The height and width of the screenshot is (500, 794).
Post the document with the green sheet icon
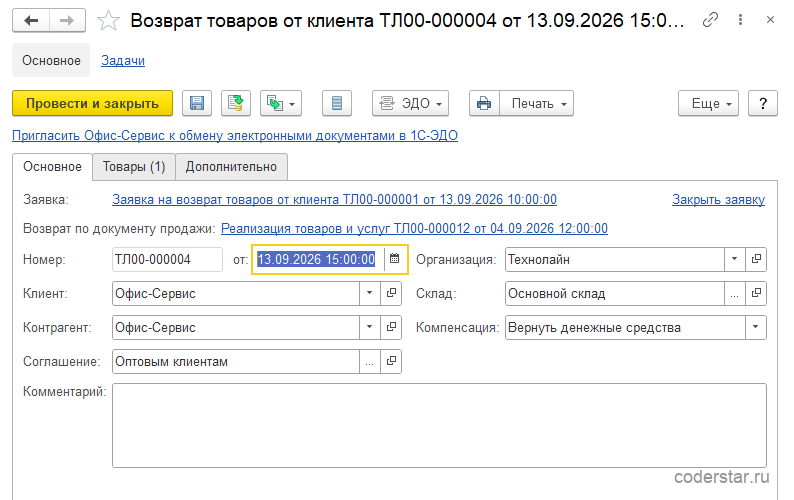click(x=235, y=103)
